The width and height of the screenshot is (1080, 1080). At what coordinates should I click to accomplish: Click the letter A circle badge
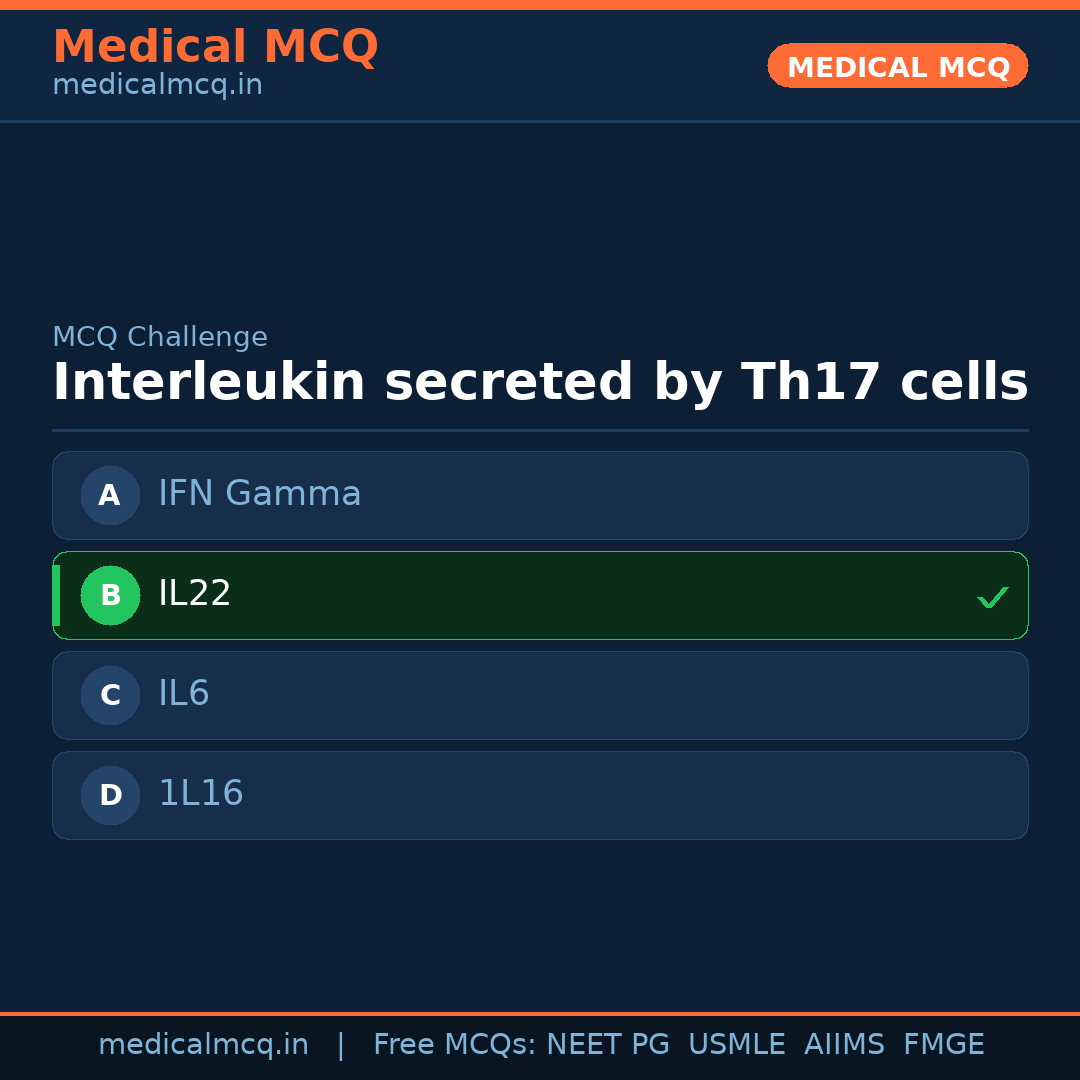pyautogui.click(x=110, y=495)
